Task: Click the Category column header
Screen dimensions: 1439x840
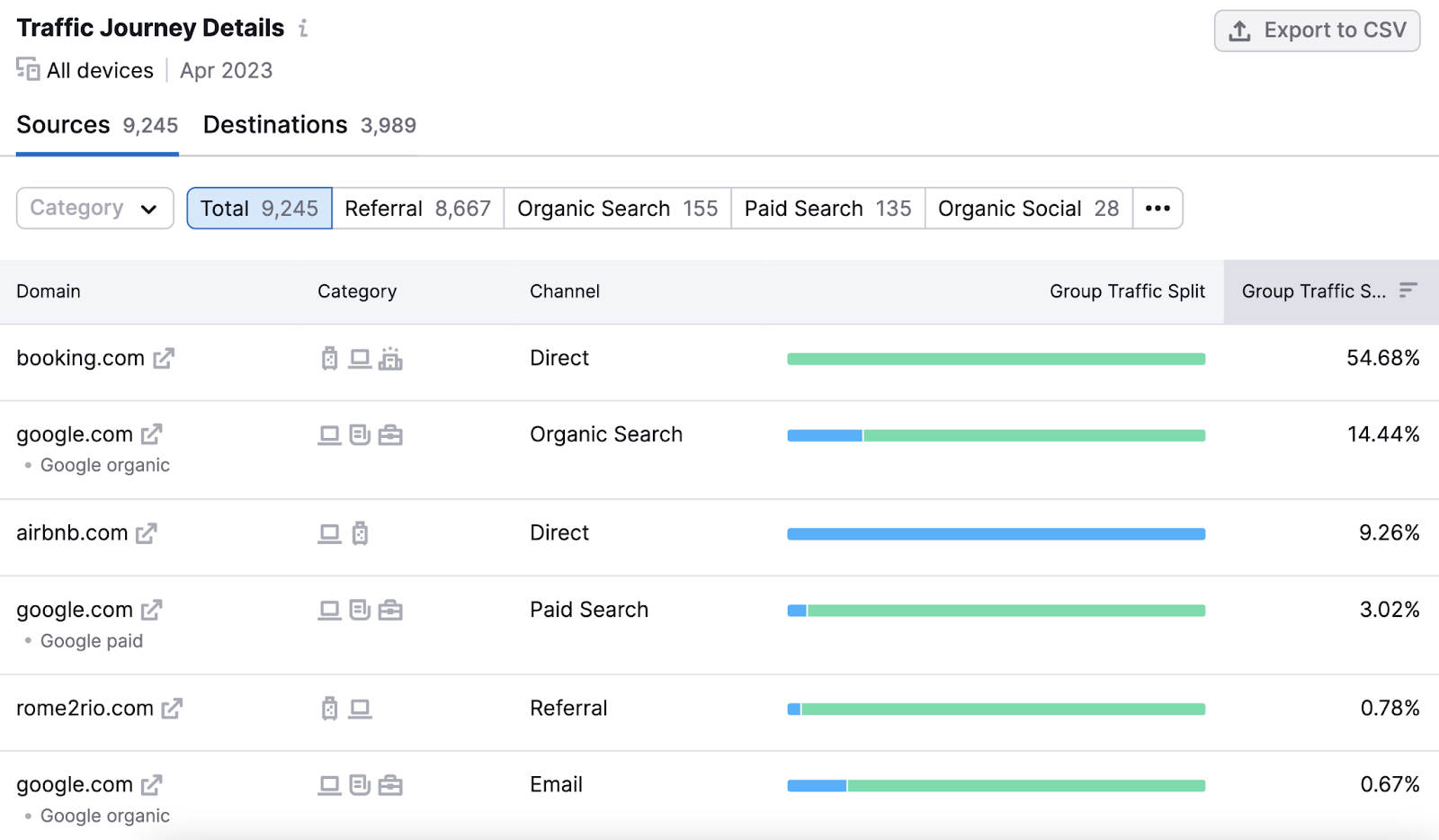Action: 357,291
